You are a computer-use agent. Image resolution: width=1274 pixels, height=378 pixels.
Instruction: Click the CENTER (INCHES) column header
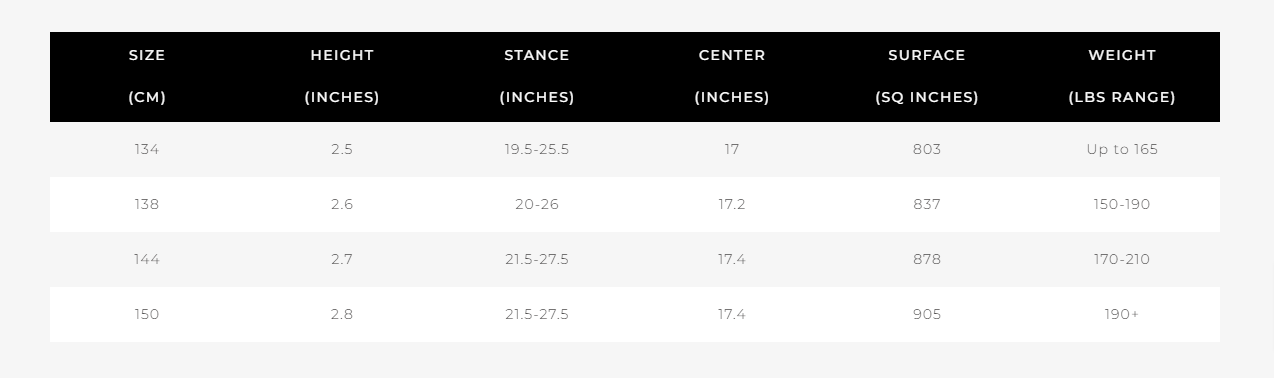(732, 77)
